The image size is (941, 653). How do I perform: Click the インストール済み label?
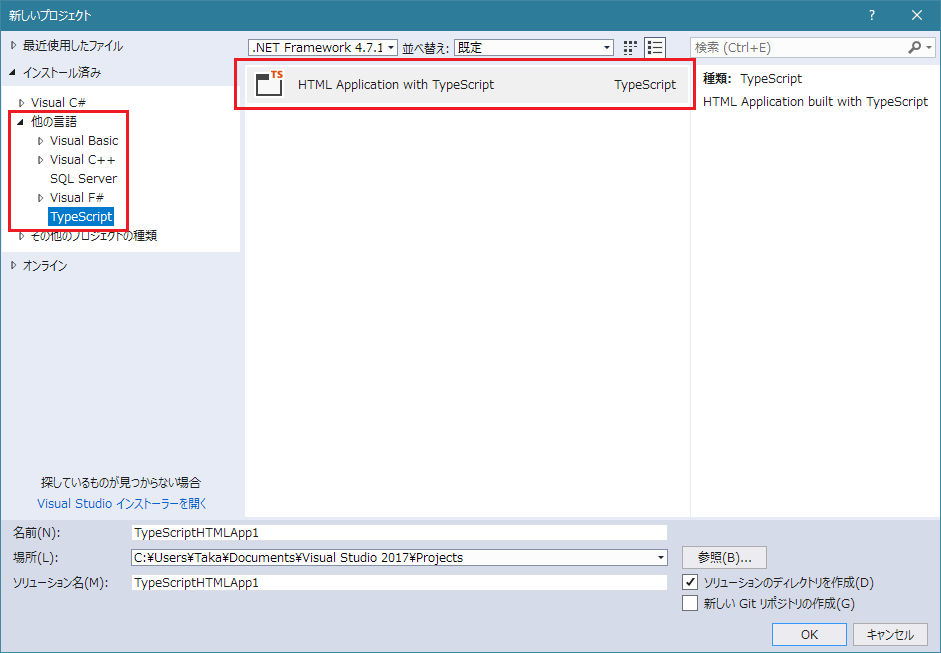62,73
